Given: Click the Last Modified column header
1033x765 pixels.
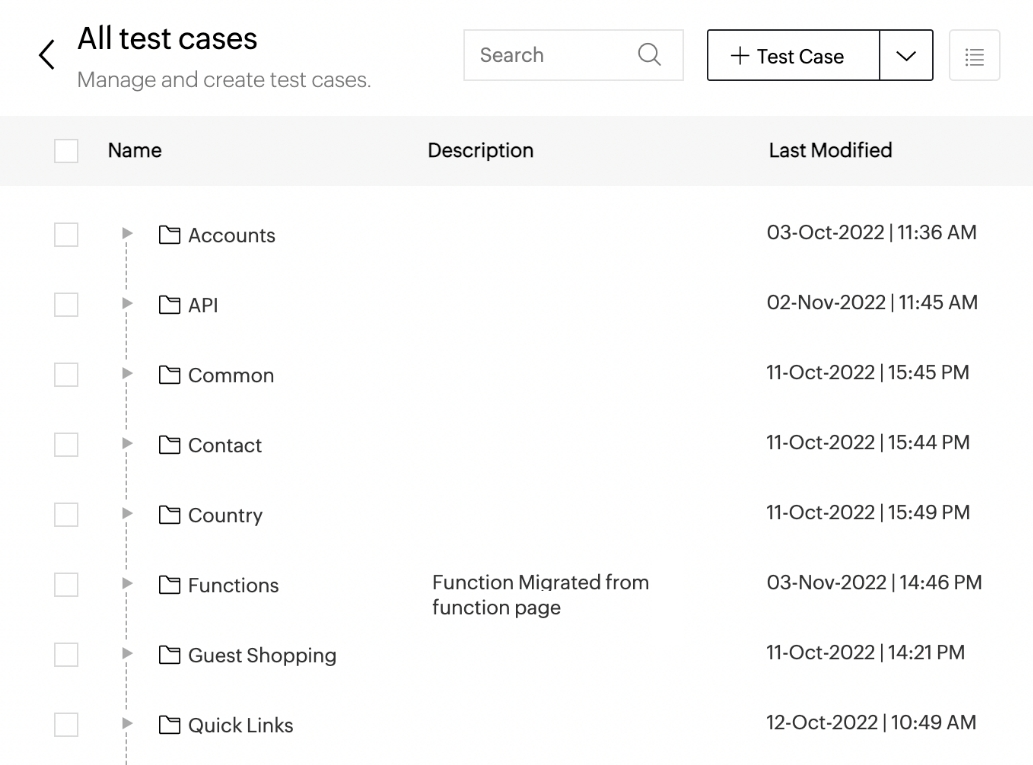Looking at the screenshot, I should point(830,151).
